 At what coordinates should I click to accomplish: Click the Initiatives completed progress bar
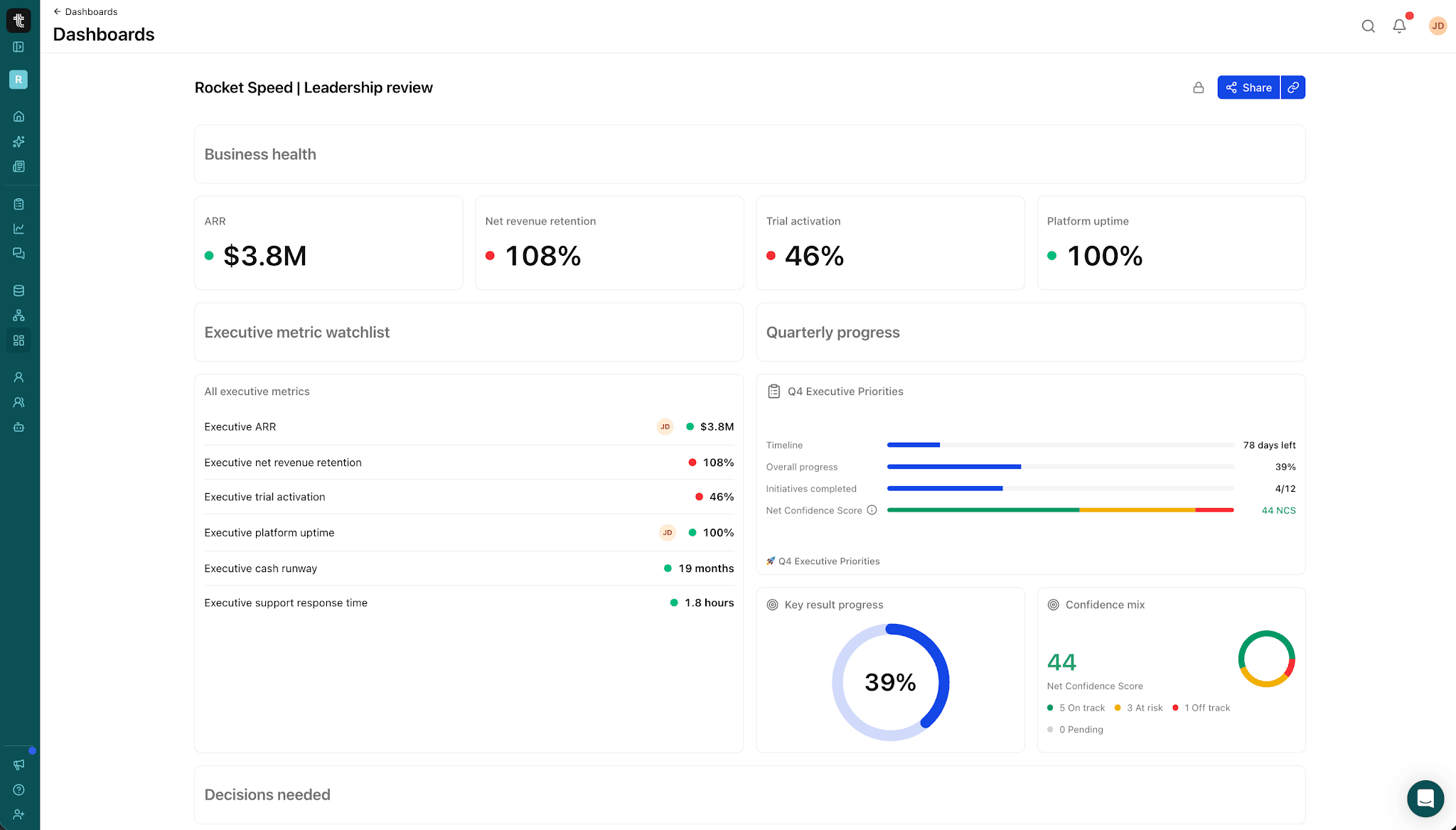point(1060,489)
